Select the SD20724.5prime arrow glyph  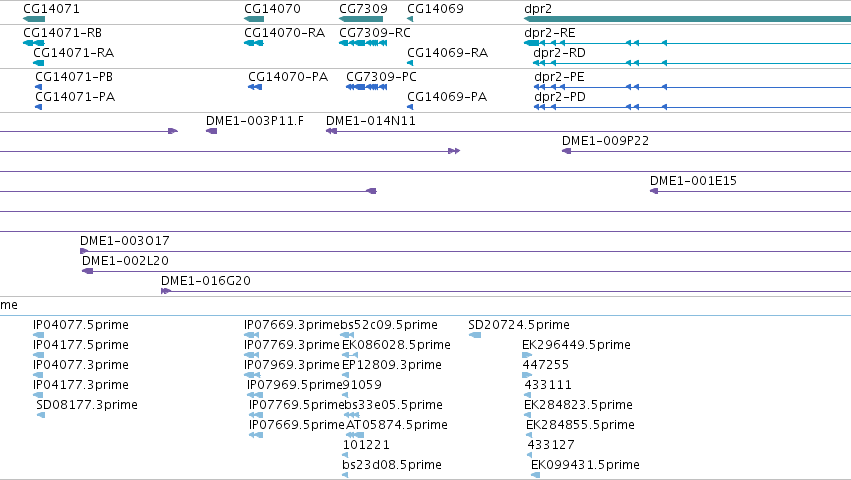pyautogui.click(x=475, y=335)
